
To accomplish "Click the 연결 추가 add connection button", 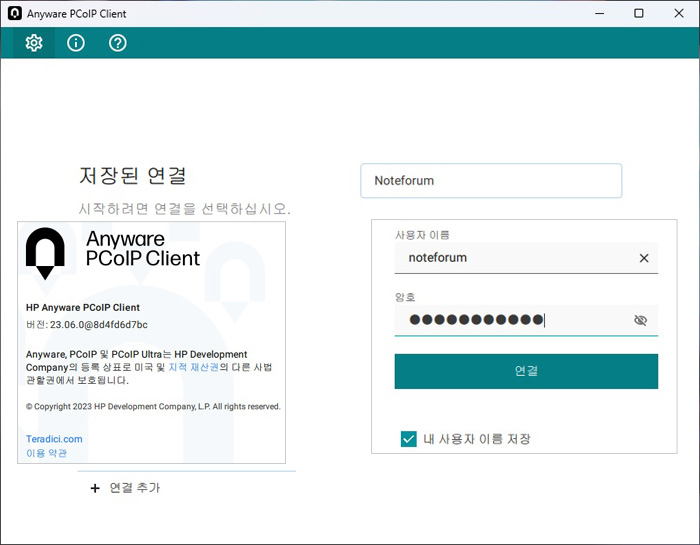I will (125, 488).
